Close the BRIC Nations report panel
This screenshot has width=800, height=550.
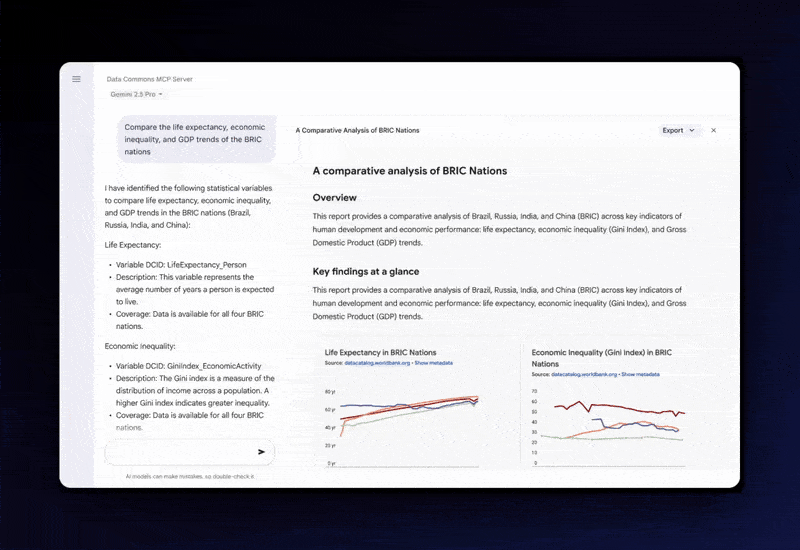tap(713, 130)
